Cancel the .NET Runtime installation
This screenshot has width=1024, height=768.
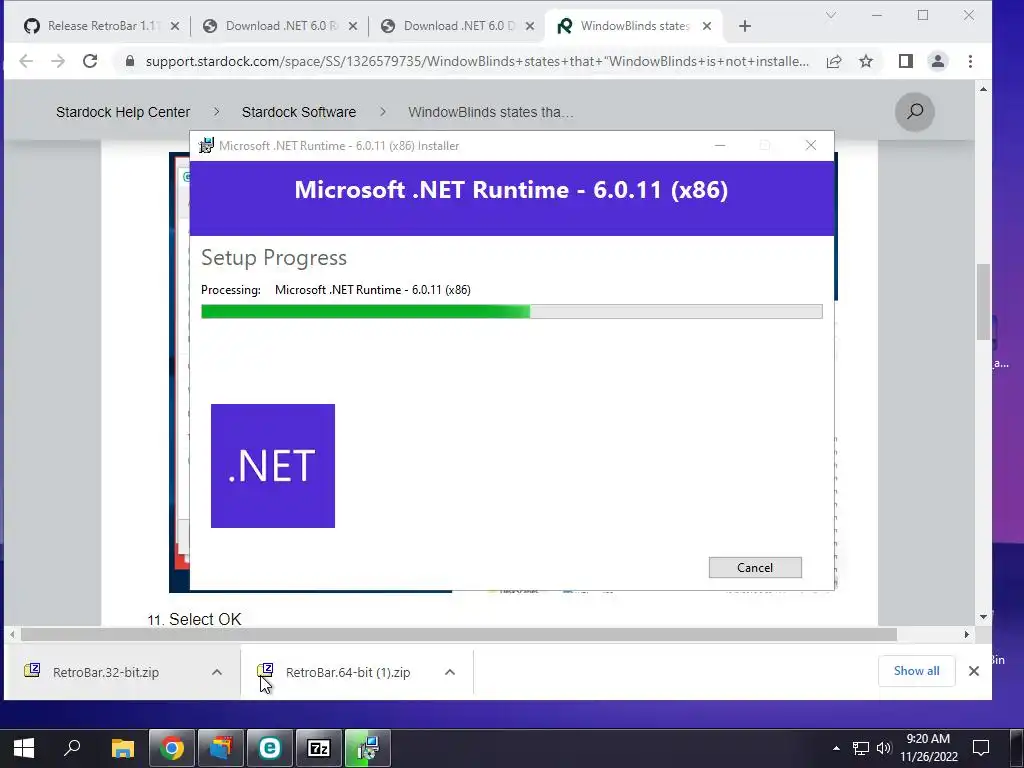point(755,568)
